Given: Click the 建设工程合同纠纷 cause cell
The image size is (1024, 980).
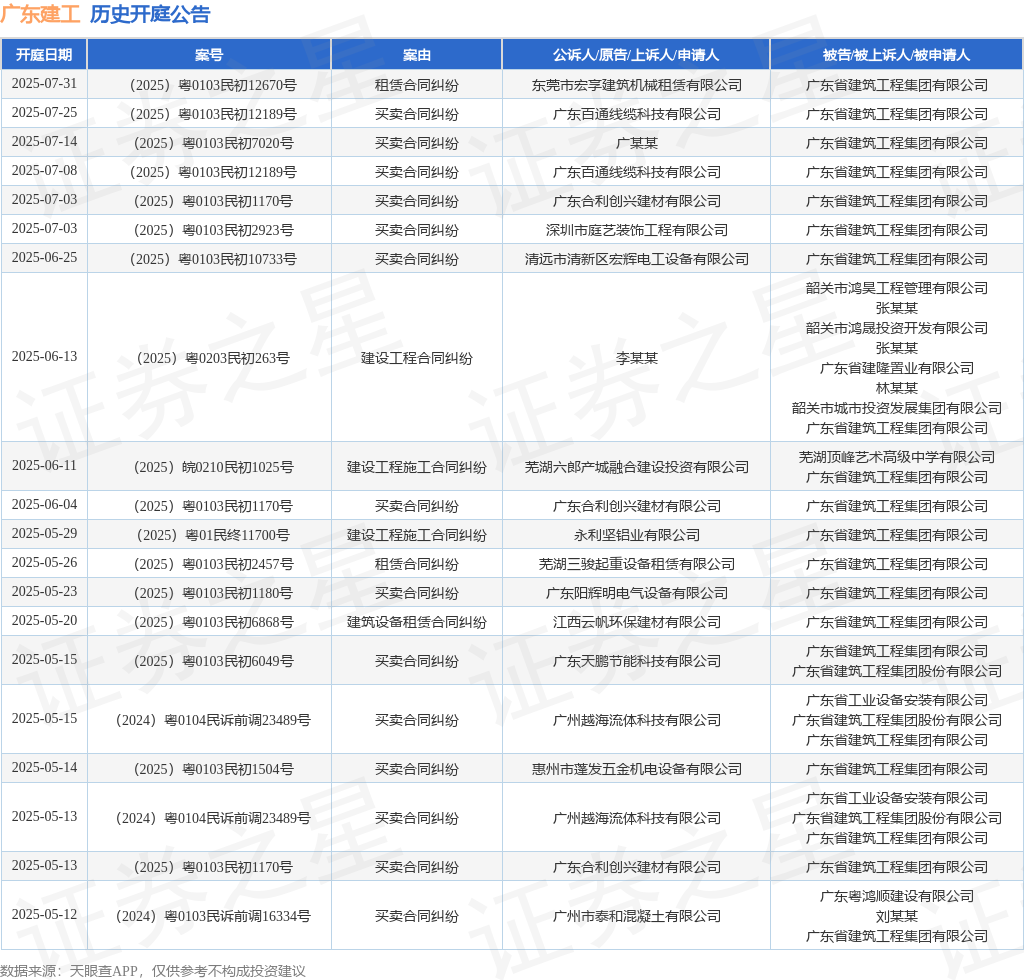Looking at the screenshot, I should click(x=417, y=358).
